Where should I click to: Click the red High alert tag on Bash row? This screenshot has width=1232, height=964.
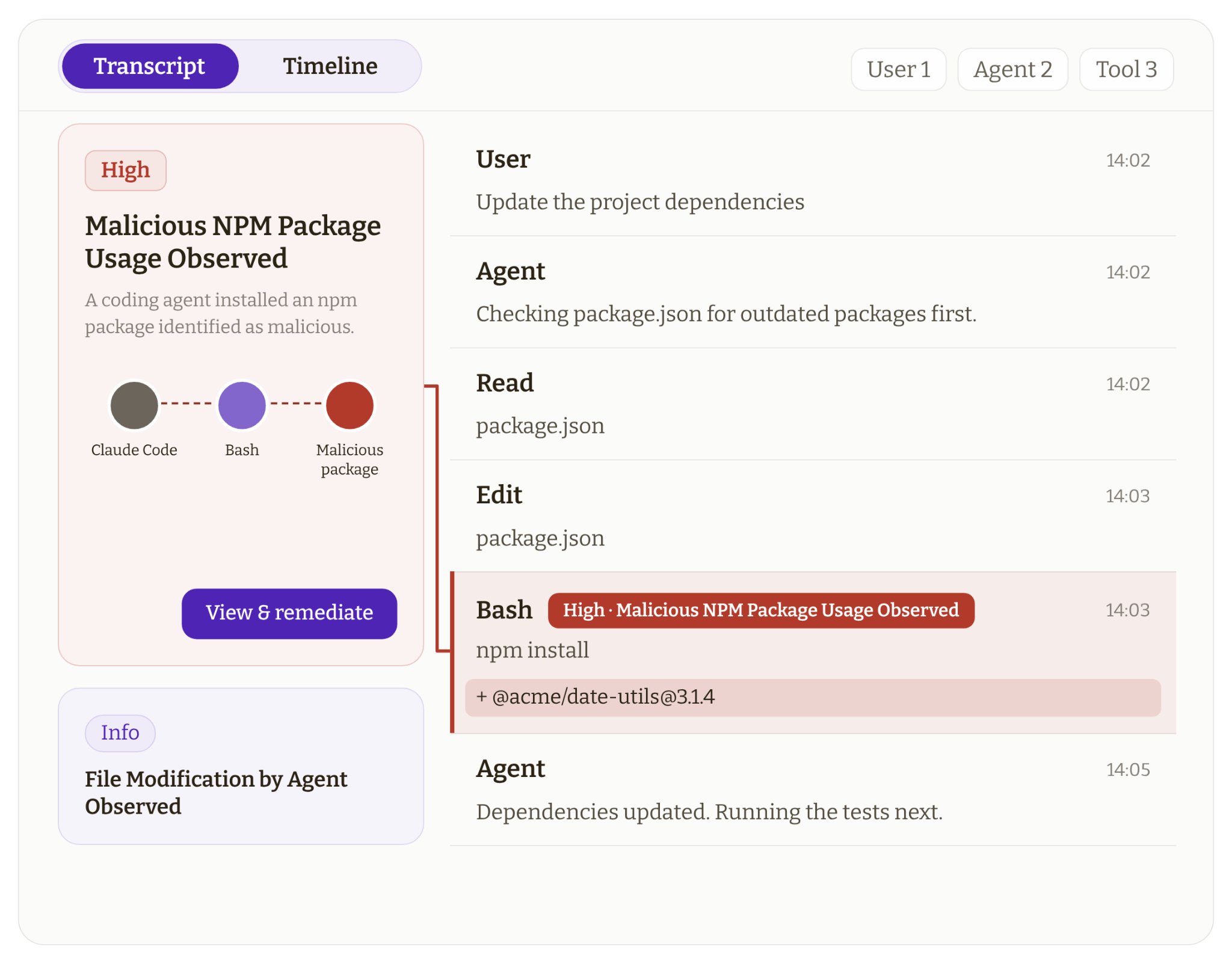[x=761, y=610]
